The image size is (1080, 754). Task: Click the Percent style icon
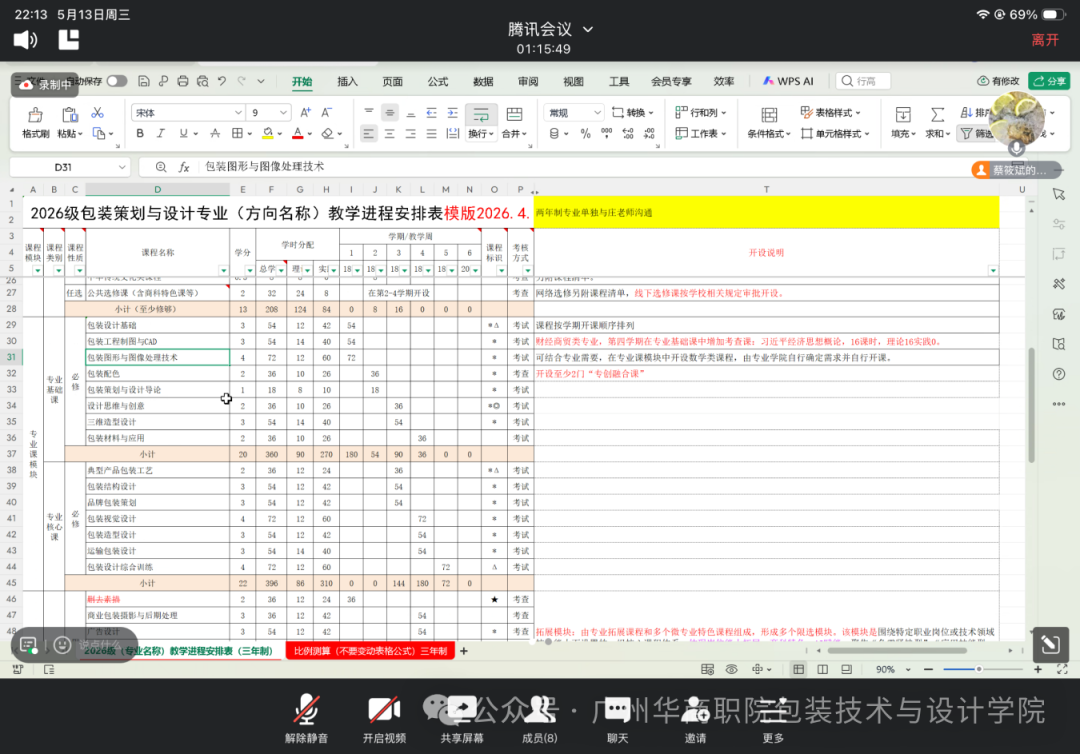click(585, 134)
